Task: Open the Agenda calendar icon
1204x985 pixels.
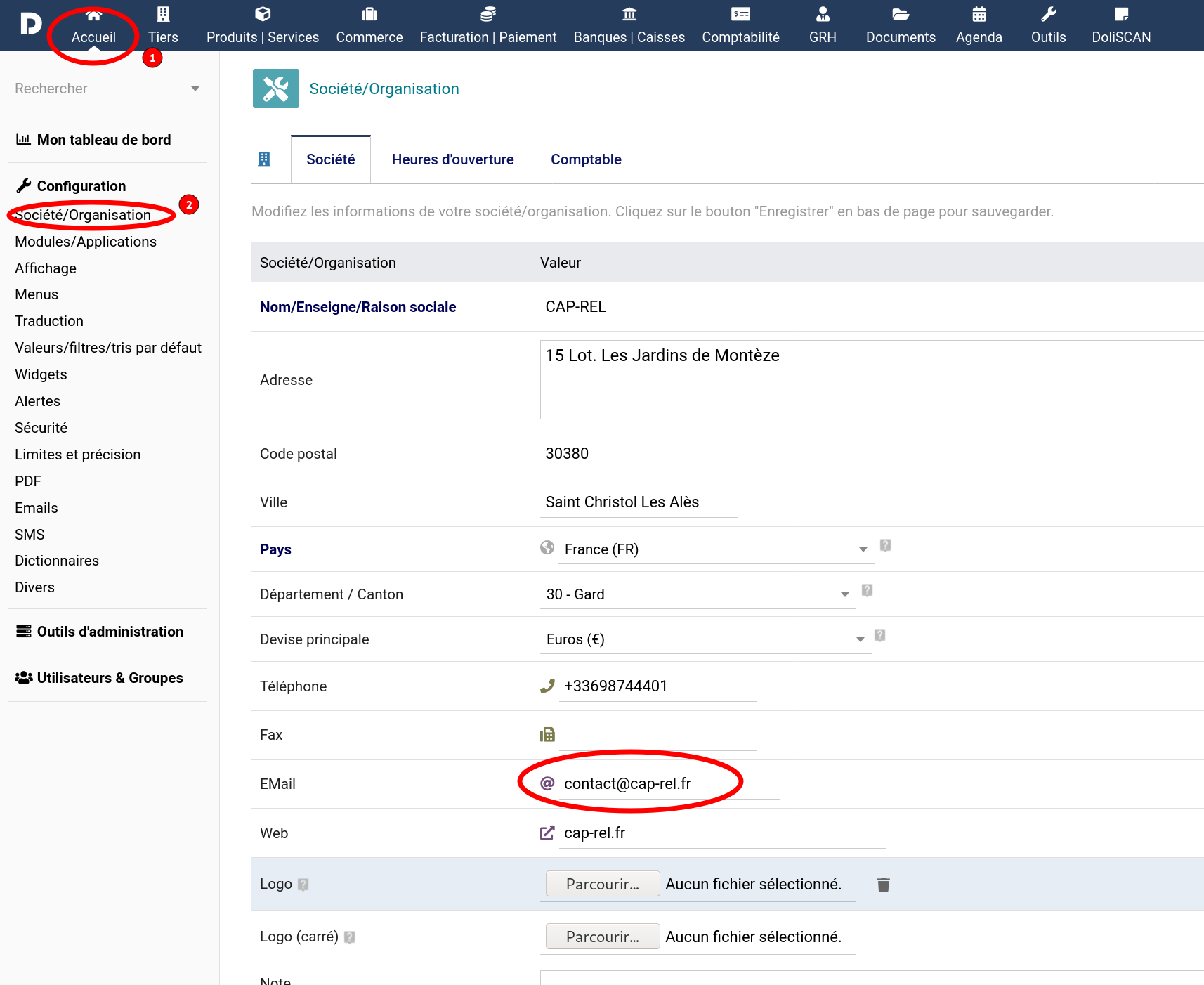Action: click(979, 14)
